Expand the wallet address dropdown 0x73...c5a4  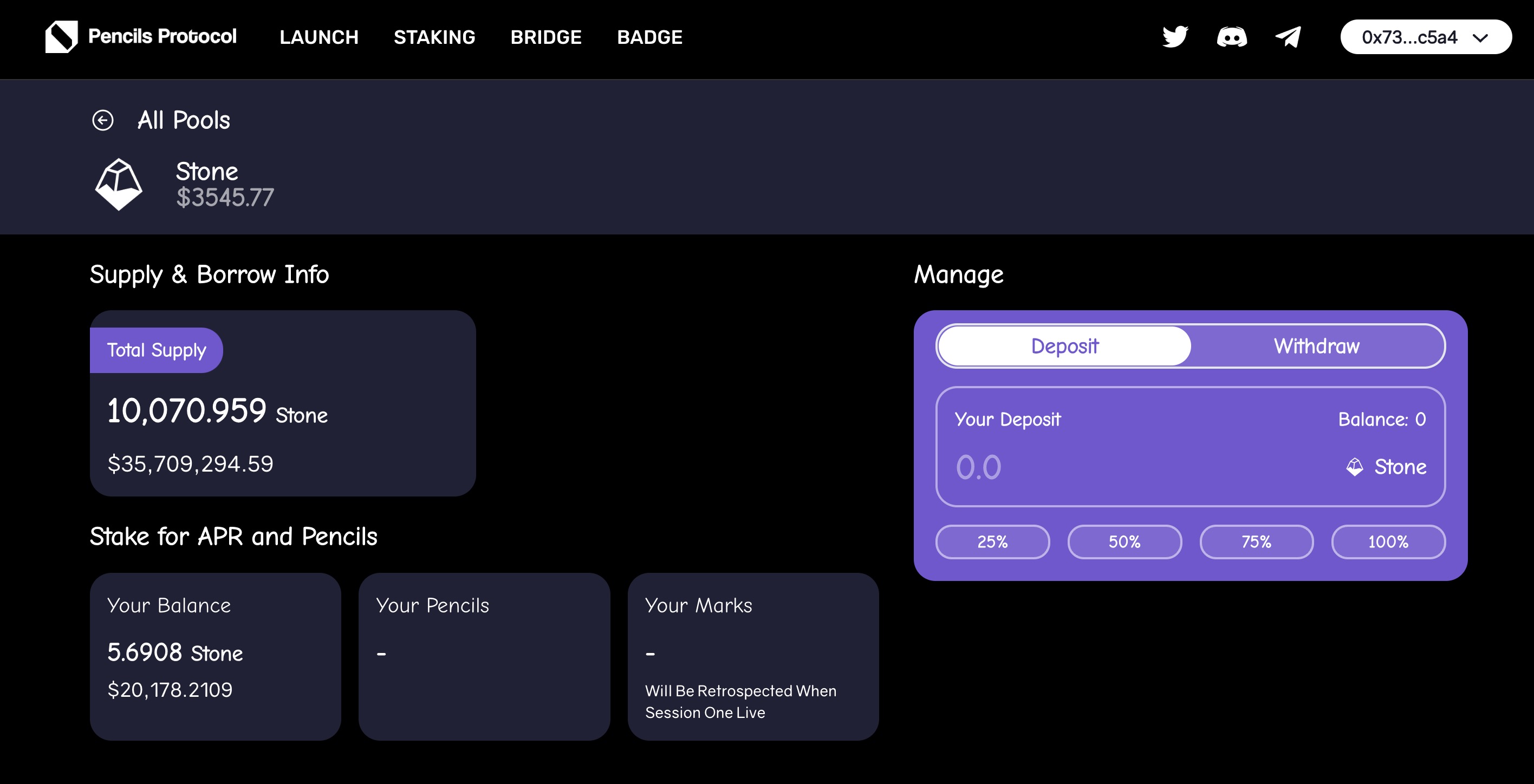[1426, 37]
